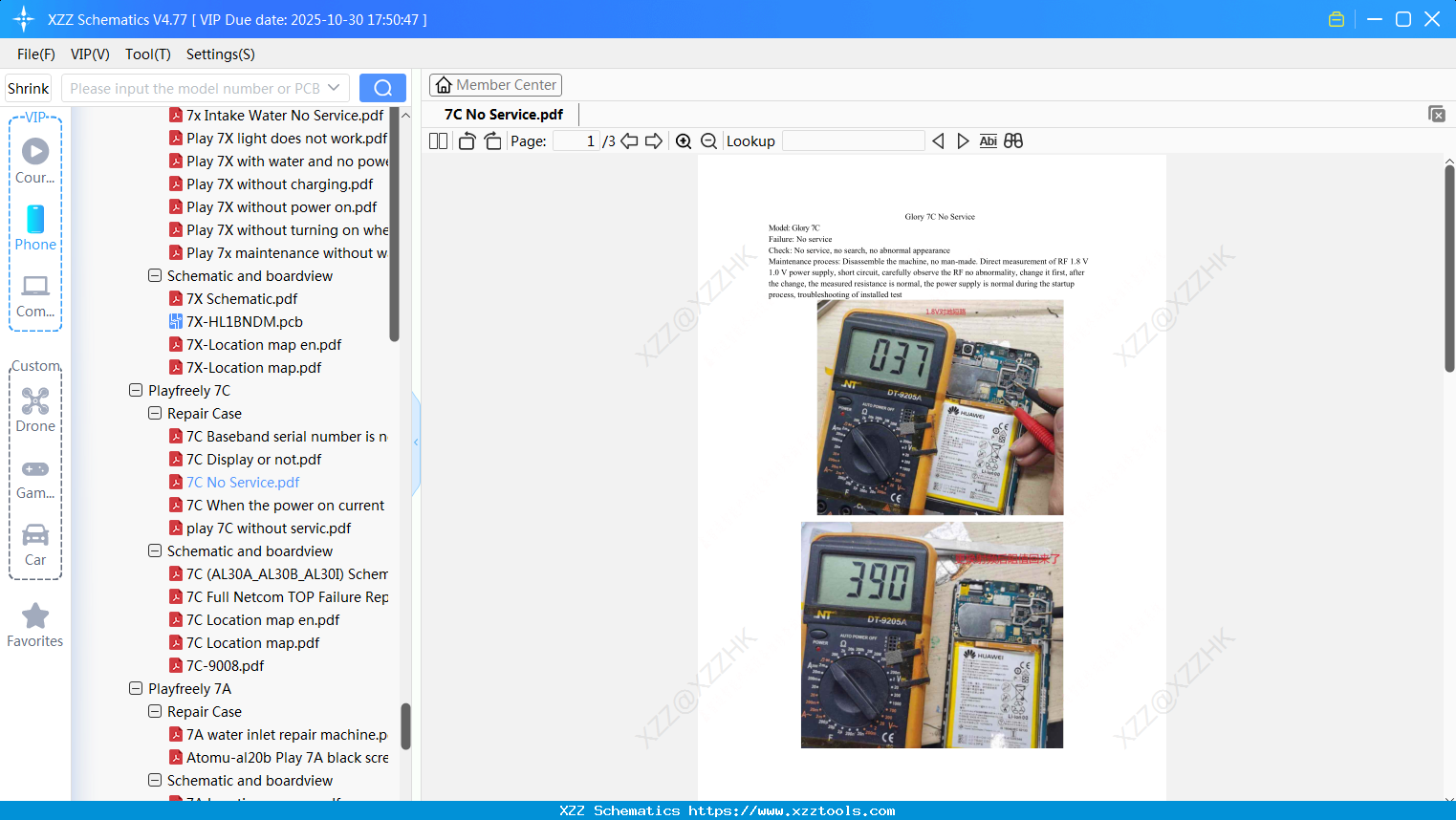Collapse the Playfreely 7A tree node
Image resolution: width=1456 pixels, height=820 pixels.
136,689
